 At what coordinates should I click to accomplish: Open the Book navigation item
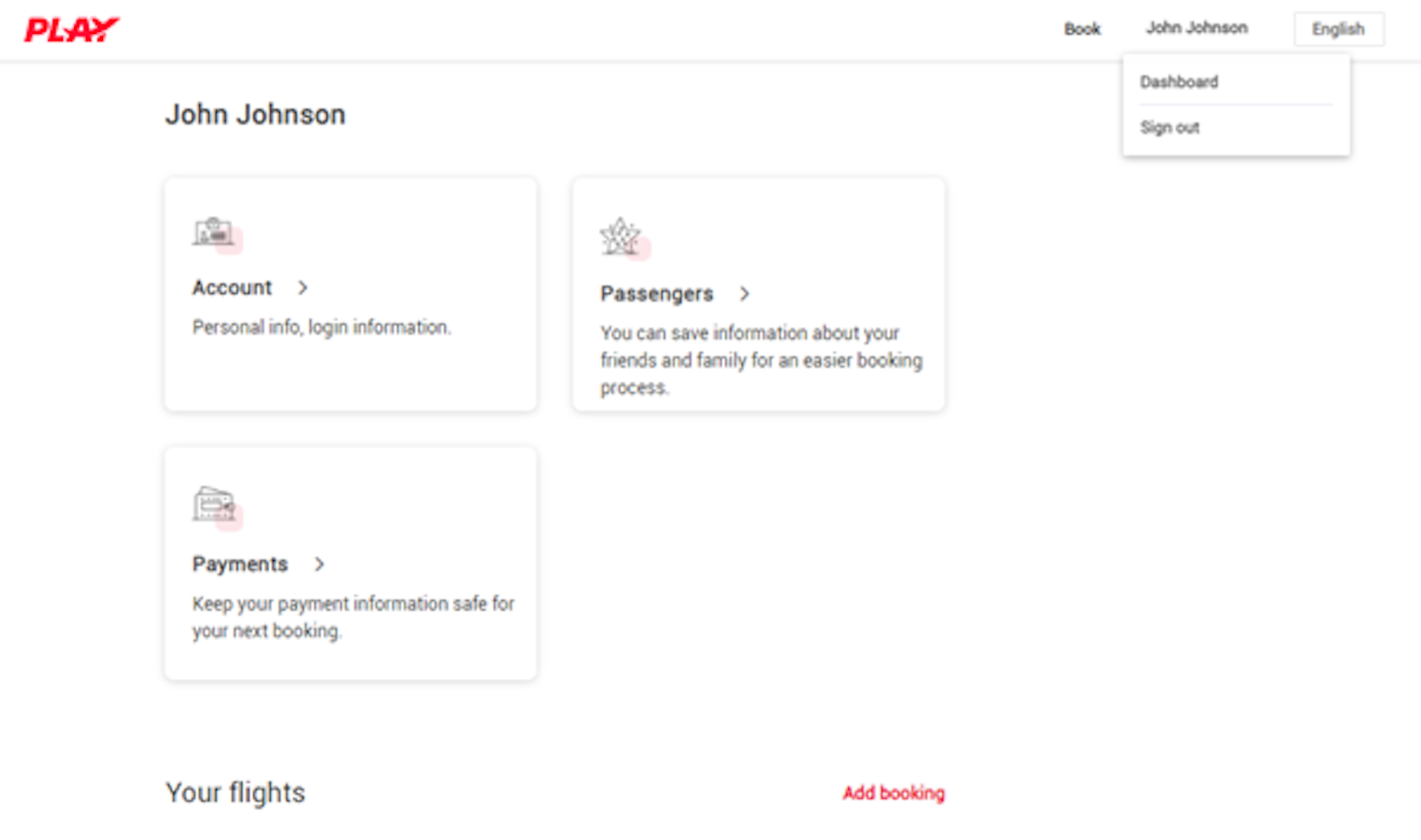[1082, 29]
